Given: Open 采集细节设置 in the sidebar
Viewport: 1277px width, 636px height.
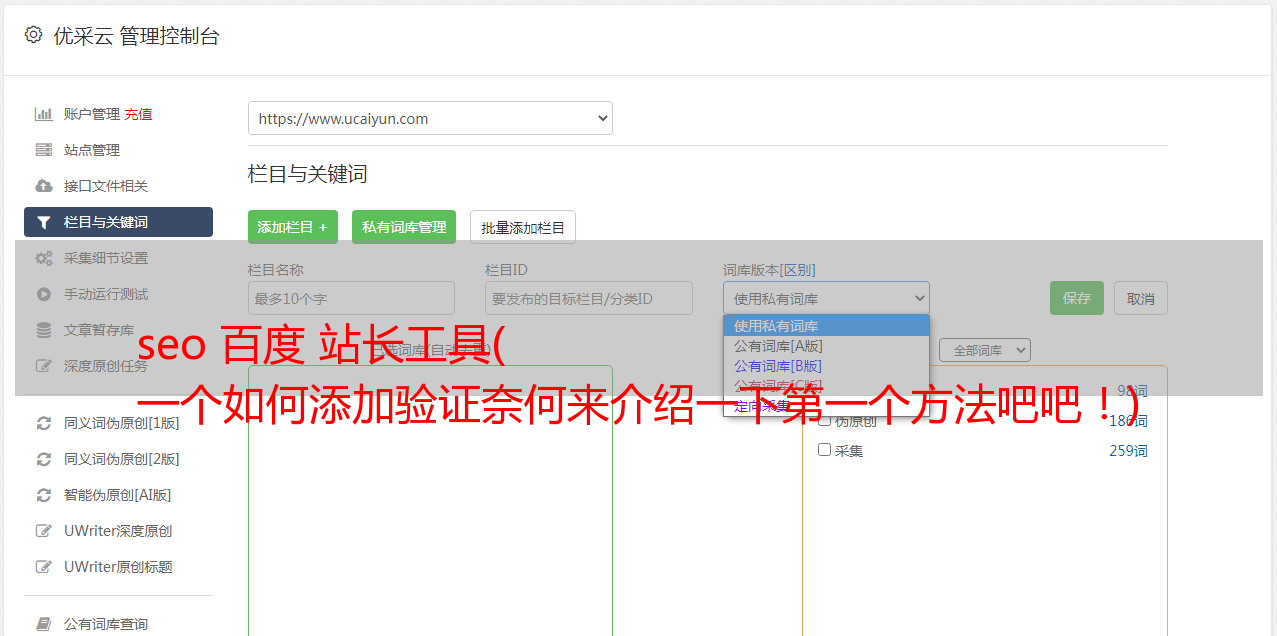Looking at the screenshot, I should pos(106,258).
